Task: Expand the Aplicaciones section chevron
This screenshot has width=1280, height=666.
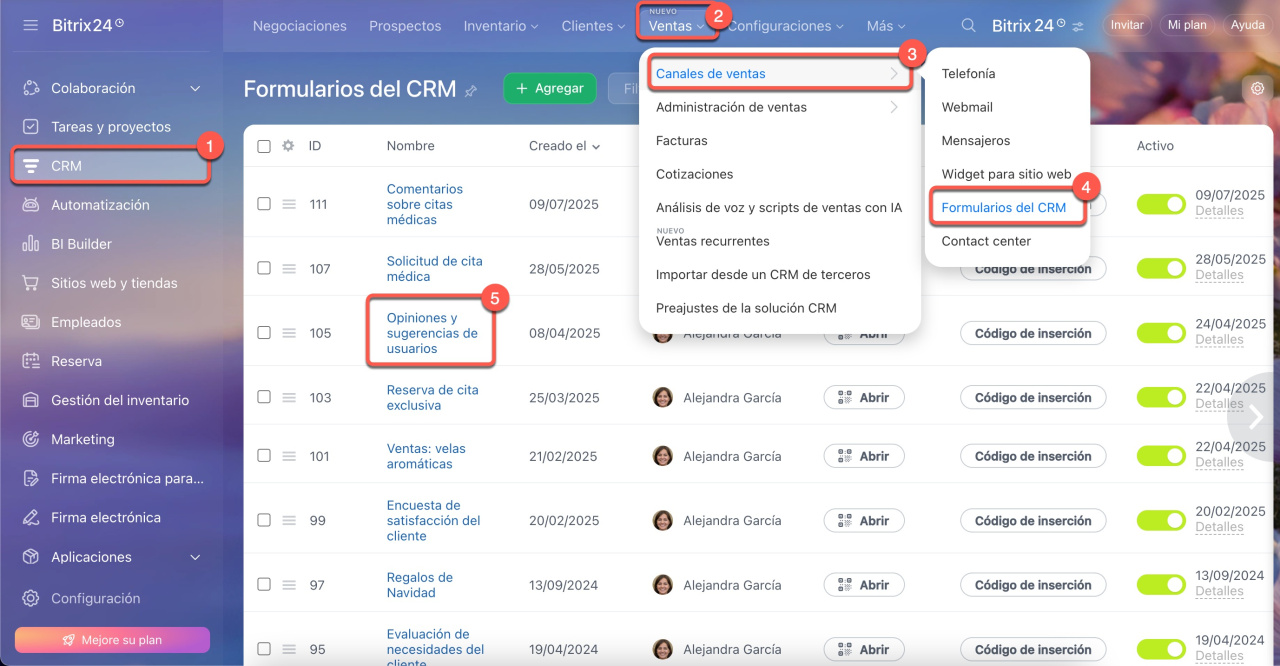Action: tap(195, 557)
